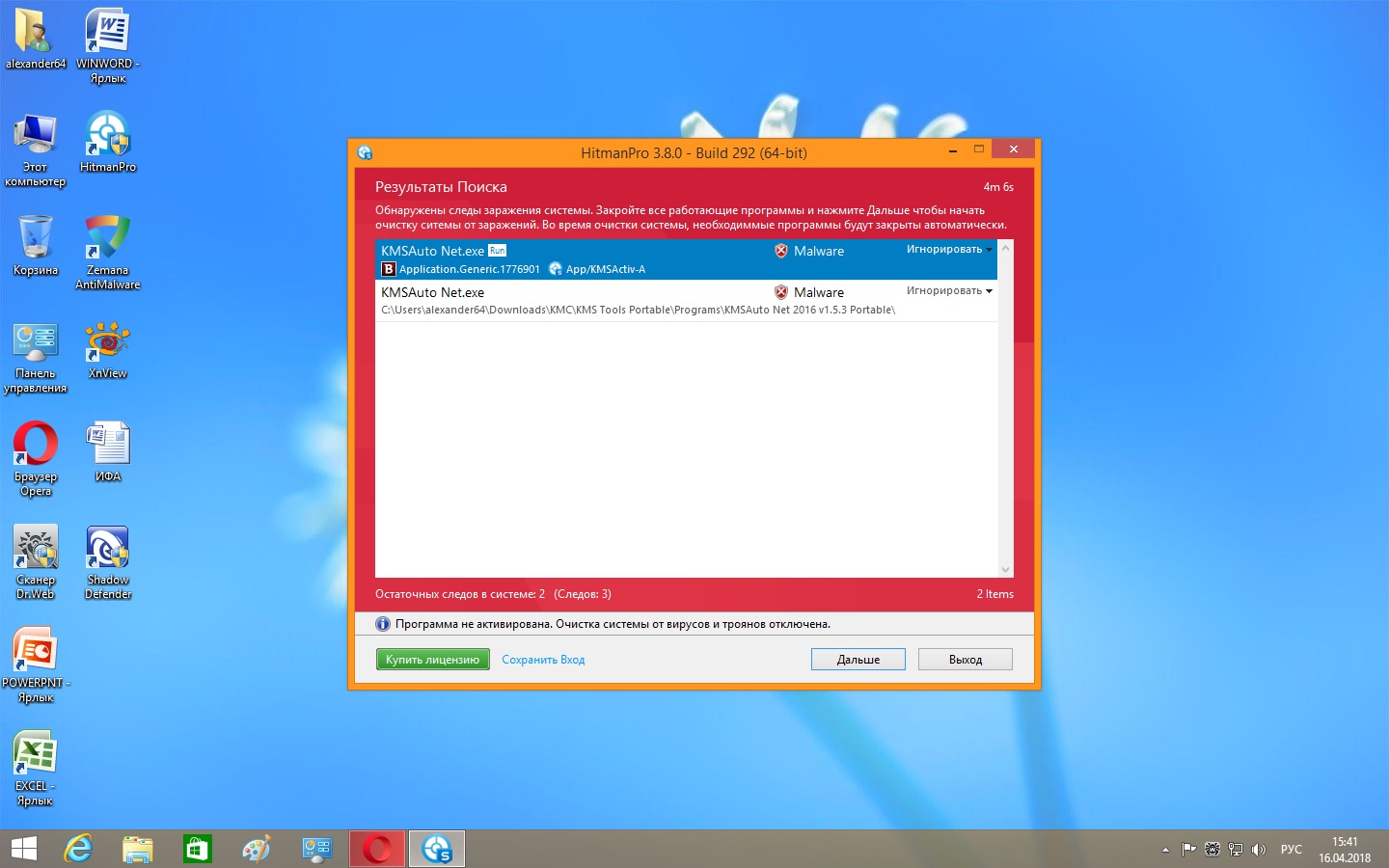Click the Malware shield icon in the second result row
This screenshot has height=868, width=1389.
[x=781, y=292]
